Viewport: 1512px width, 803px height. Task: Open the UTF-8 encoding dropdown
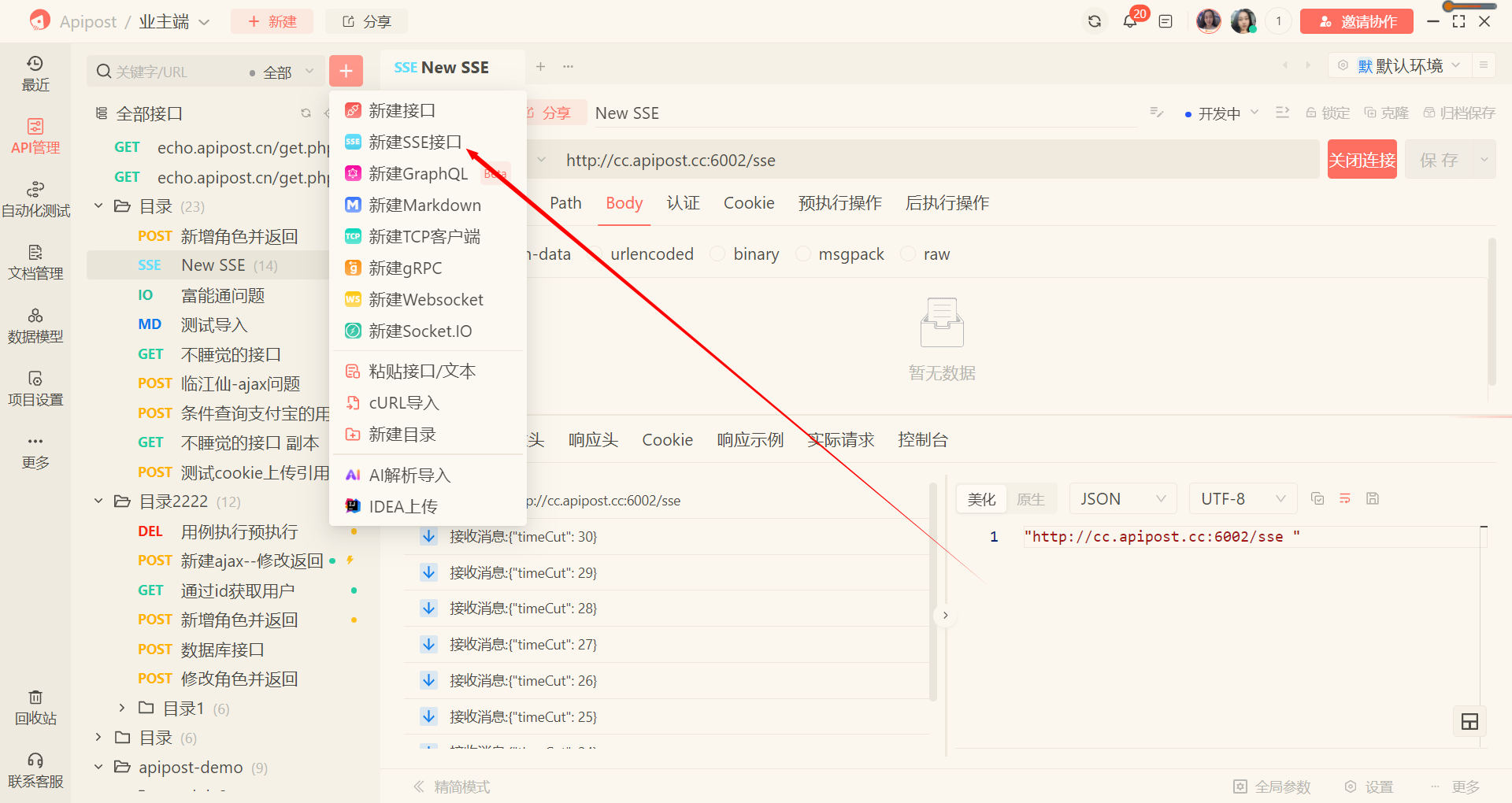[x=1243, y=499]
